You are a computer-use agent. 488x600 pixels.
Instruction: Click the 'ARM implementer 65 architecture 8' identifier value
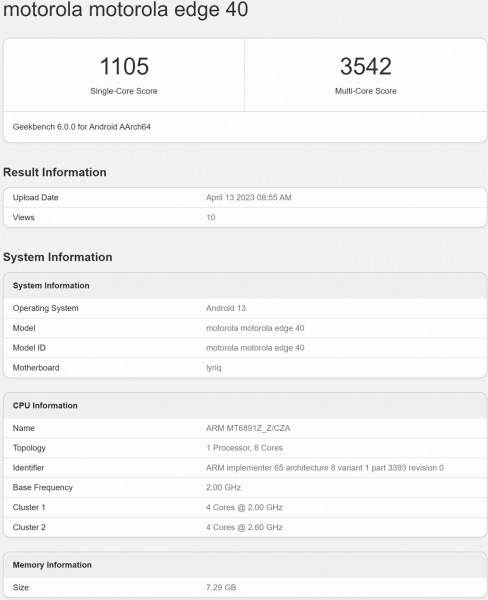[x=325, y=468]
